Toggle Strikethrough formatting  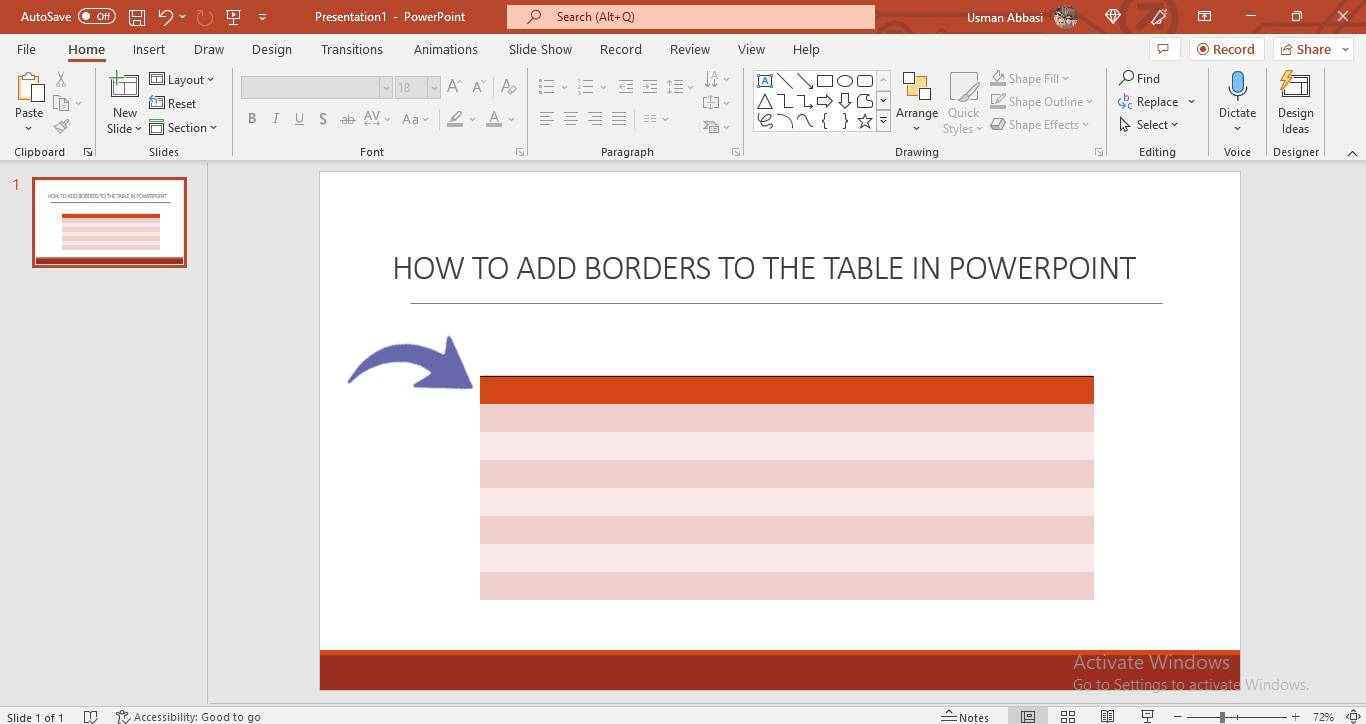coord(347,119)
